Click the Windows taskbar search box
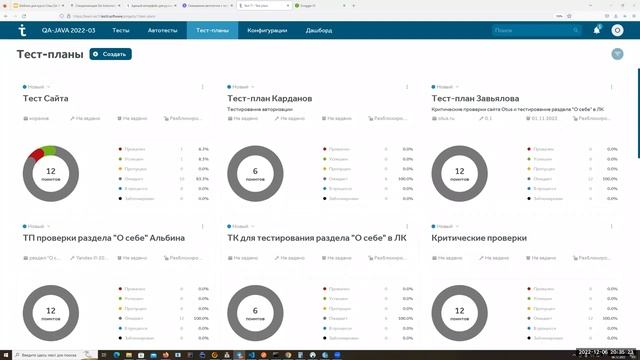This screenshot has width=640, height=360. click(x=55, y=355)
